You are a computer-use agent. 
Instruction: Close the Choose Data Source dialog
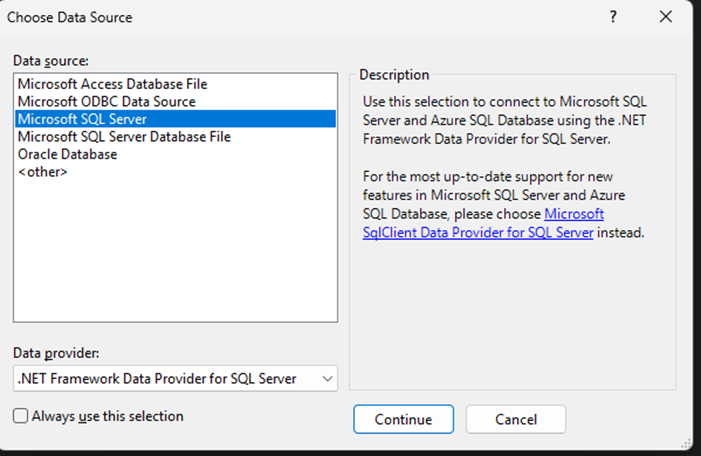(x=666, y=17)
